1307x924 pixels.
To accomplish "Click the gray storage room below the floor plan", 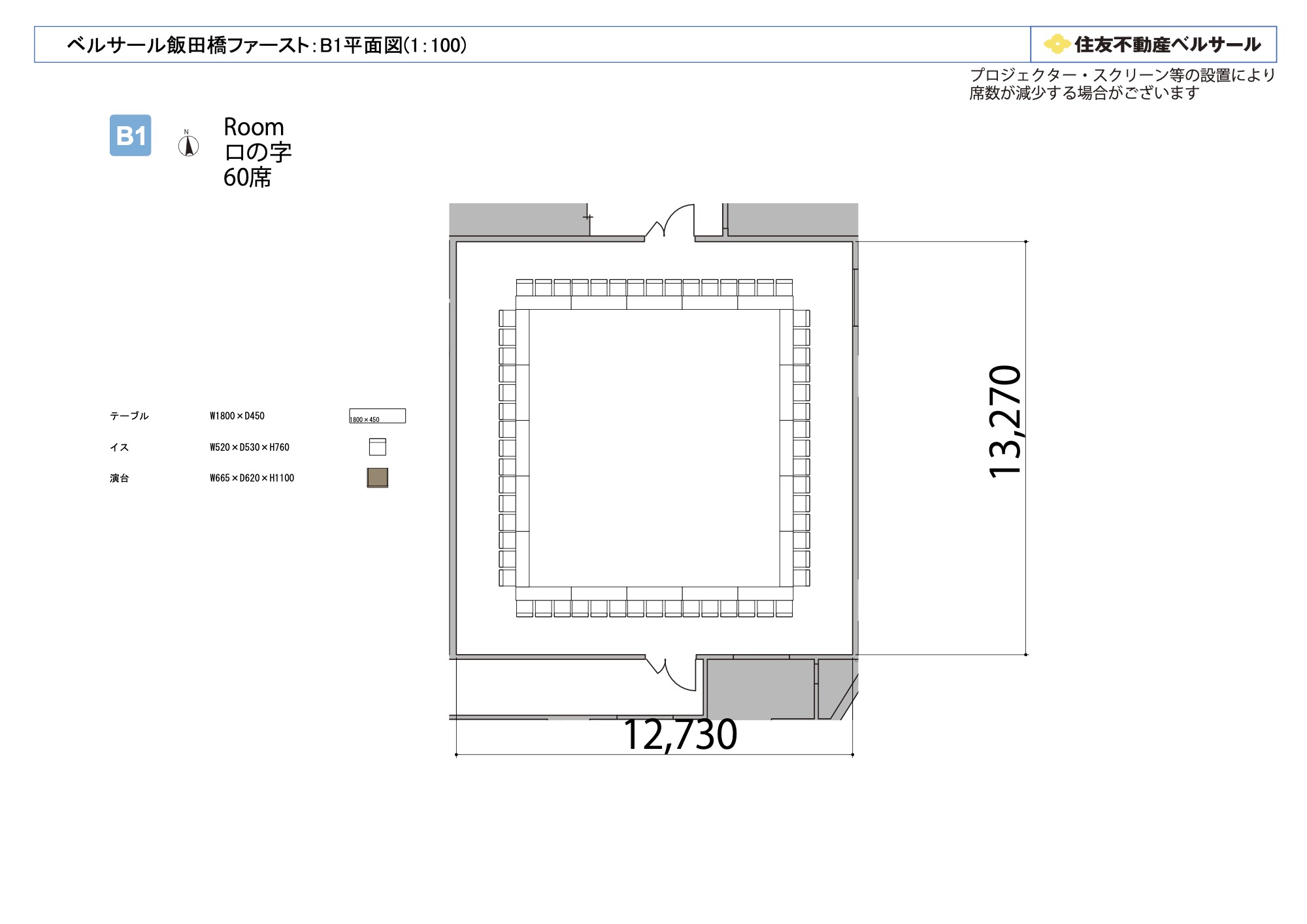I will coord(761,689).
